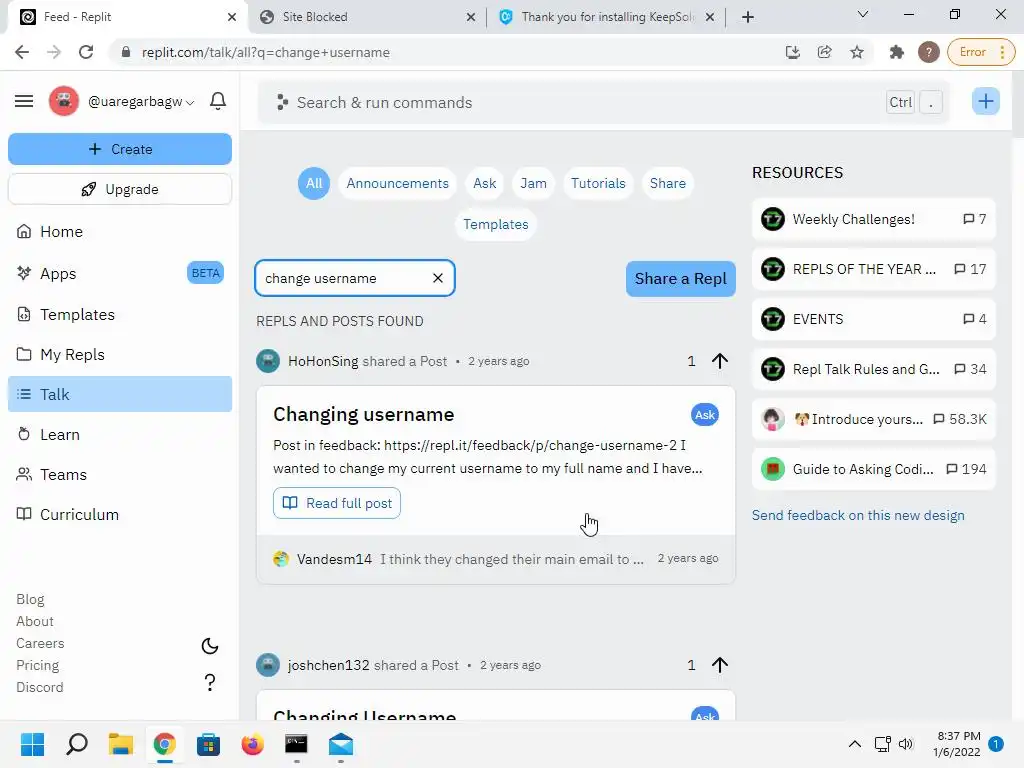The width and height of the screenshot is (1024, 768).
Task: Select the Share filter pill
Action: [667, 184]
